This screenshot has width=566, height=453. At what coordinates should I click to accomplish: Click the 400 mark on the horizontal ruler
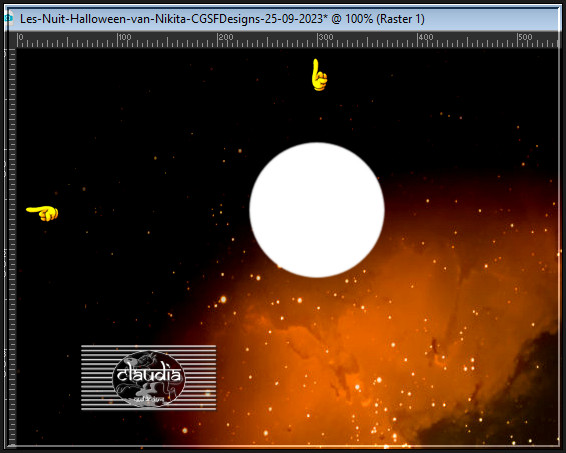click(426, 37)
